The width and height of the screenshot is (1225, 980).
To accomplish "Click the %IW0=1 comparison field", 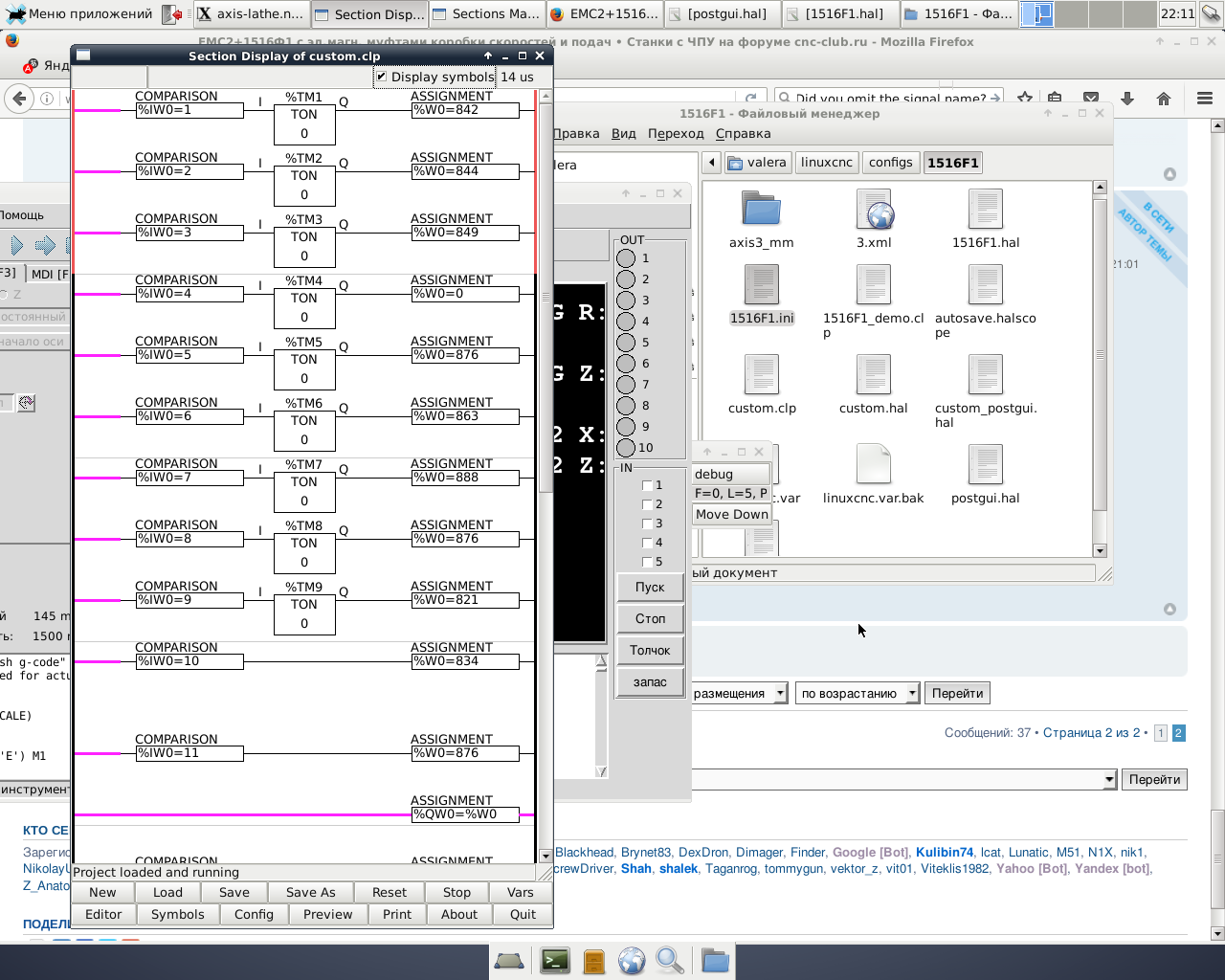I will click(189, 110).
